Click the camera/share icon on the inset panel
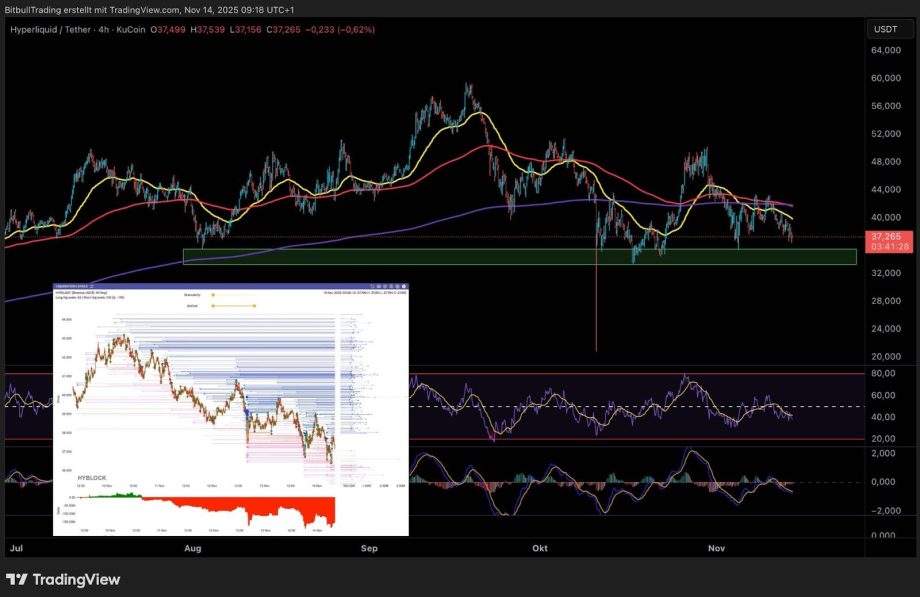 pos(373,285)
